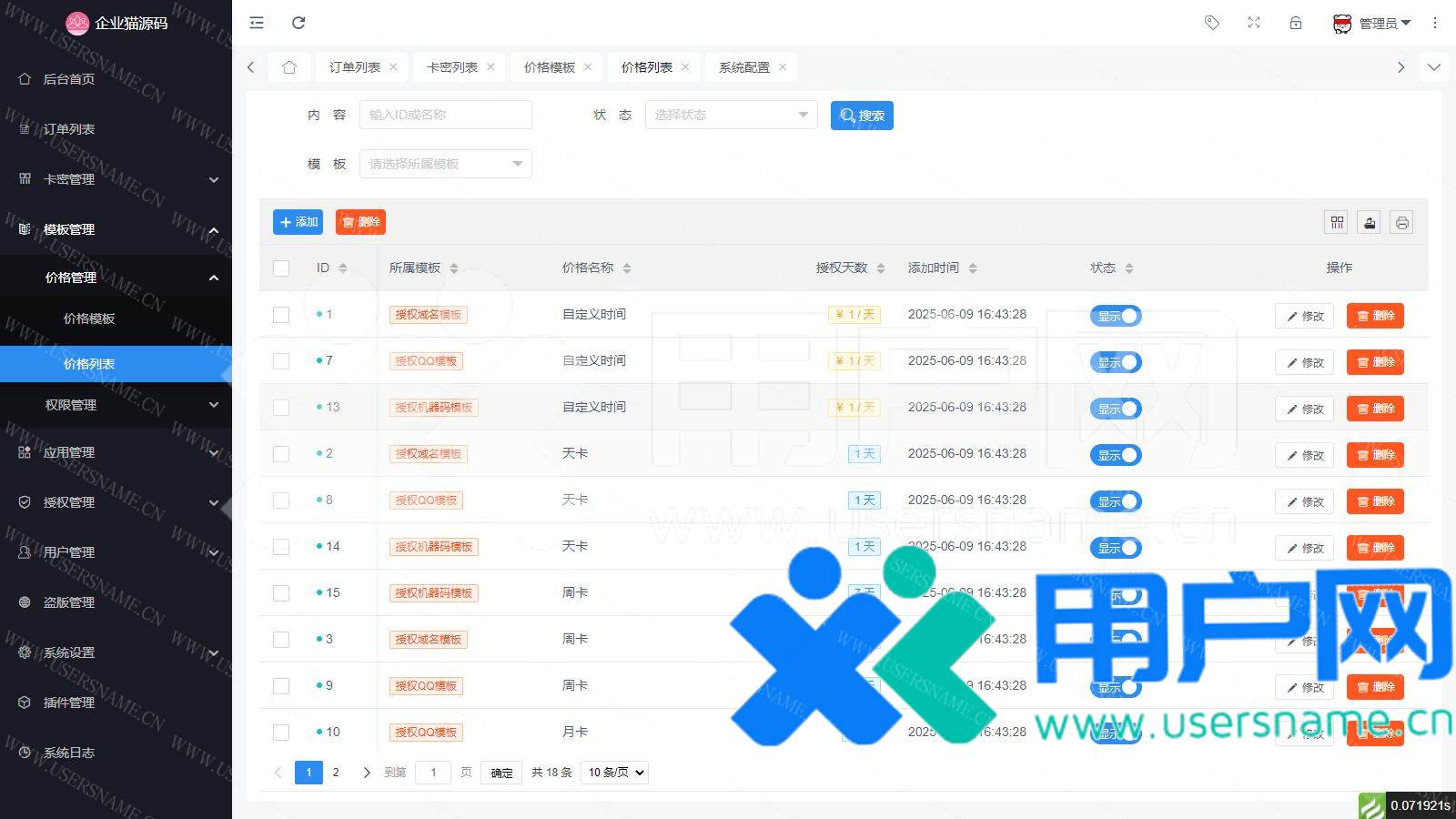Open column filter grid icon
The height and width of the screenshot is (819, 1456).
[x=1337, y=223]
